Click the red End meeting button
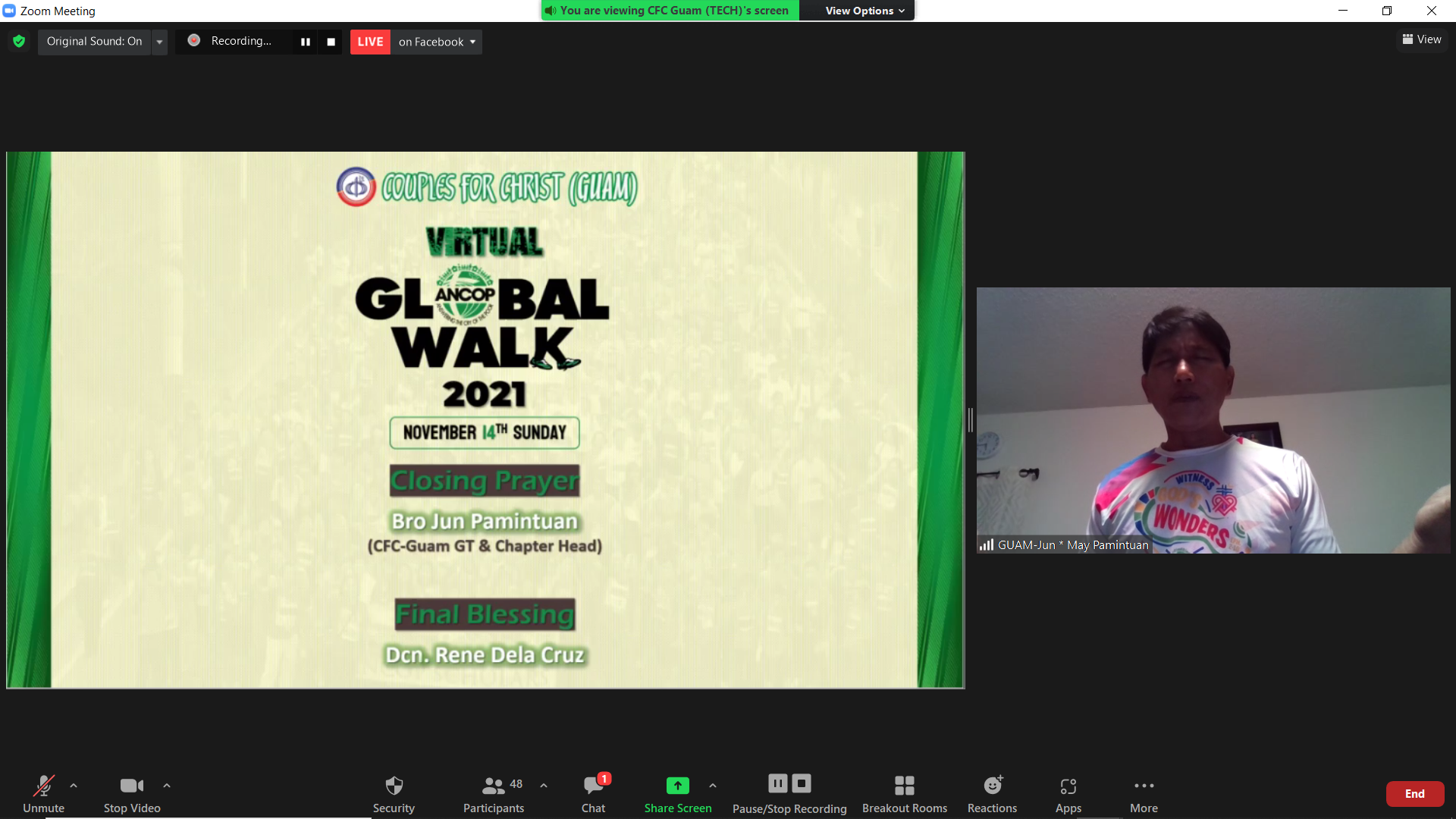This screenshot has width=1456, height=819. coord(1414,794)
